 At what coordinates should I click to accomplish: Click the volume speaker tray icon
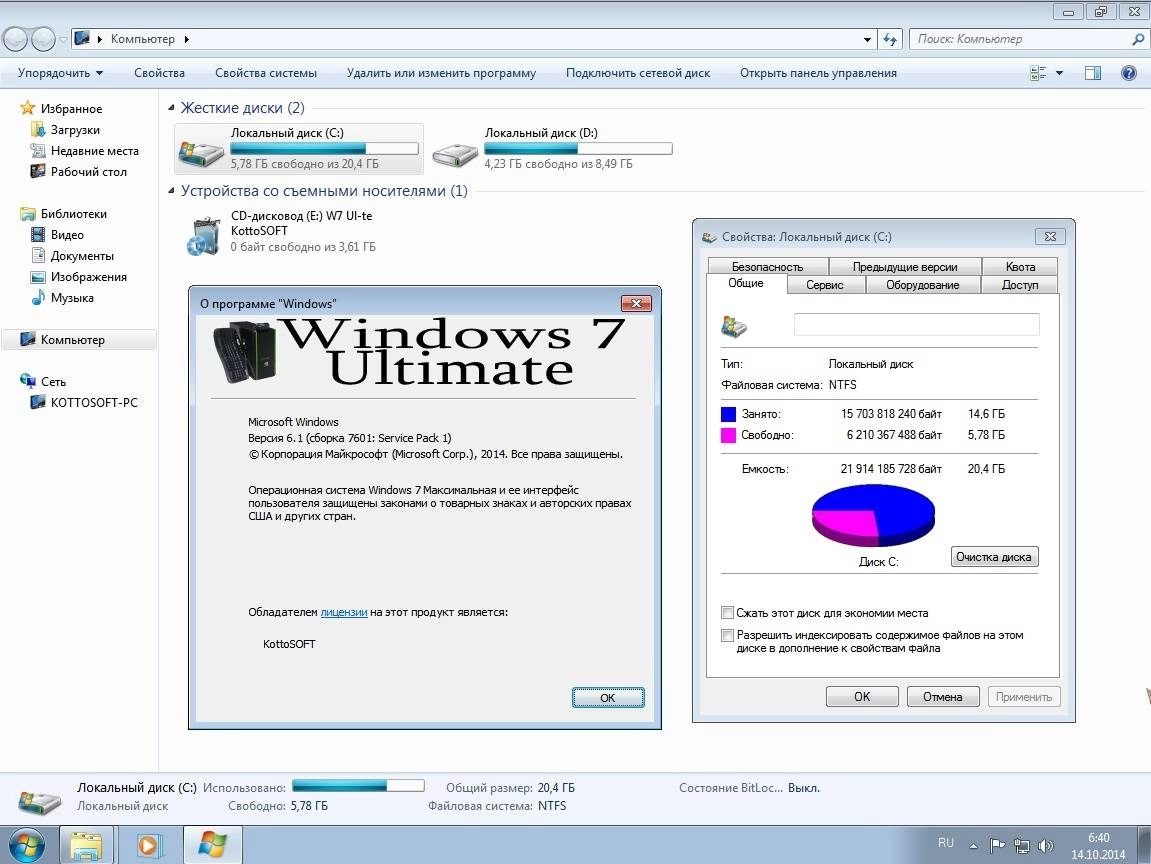pyautogui.click(x=1045, y=846)
